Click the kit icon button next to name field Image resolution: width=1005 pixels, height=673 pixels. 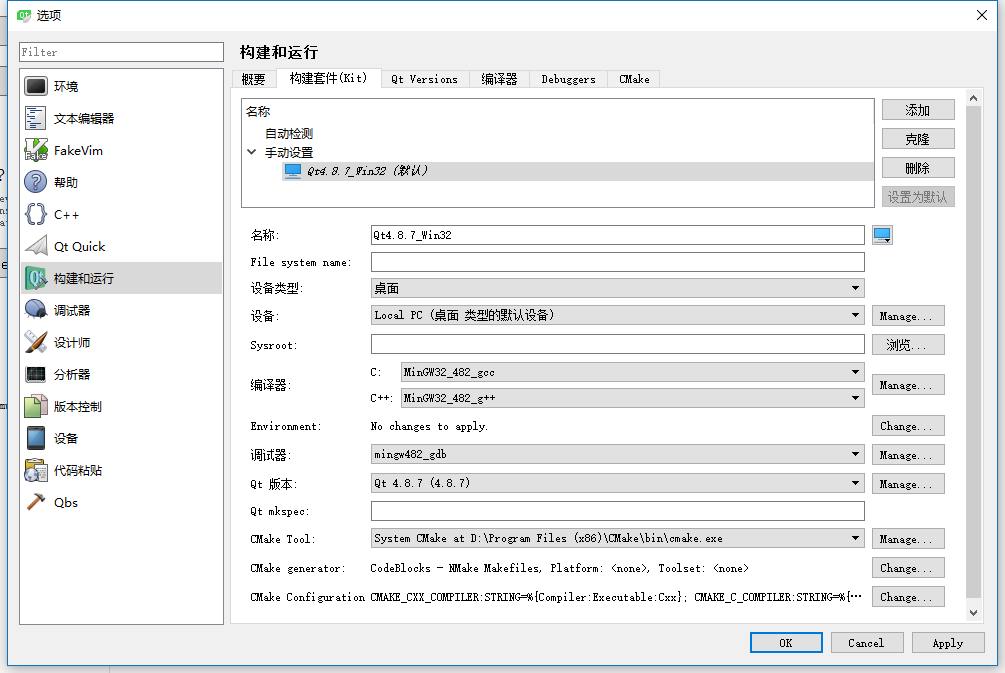coord(883,235)
